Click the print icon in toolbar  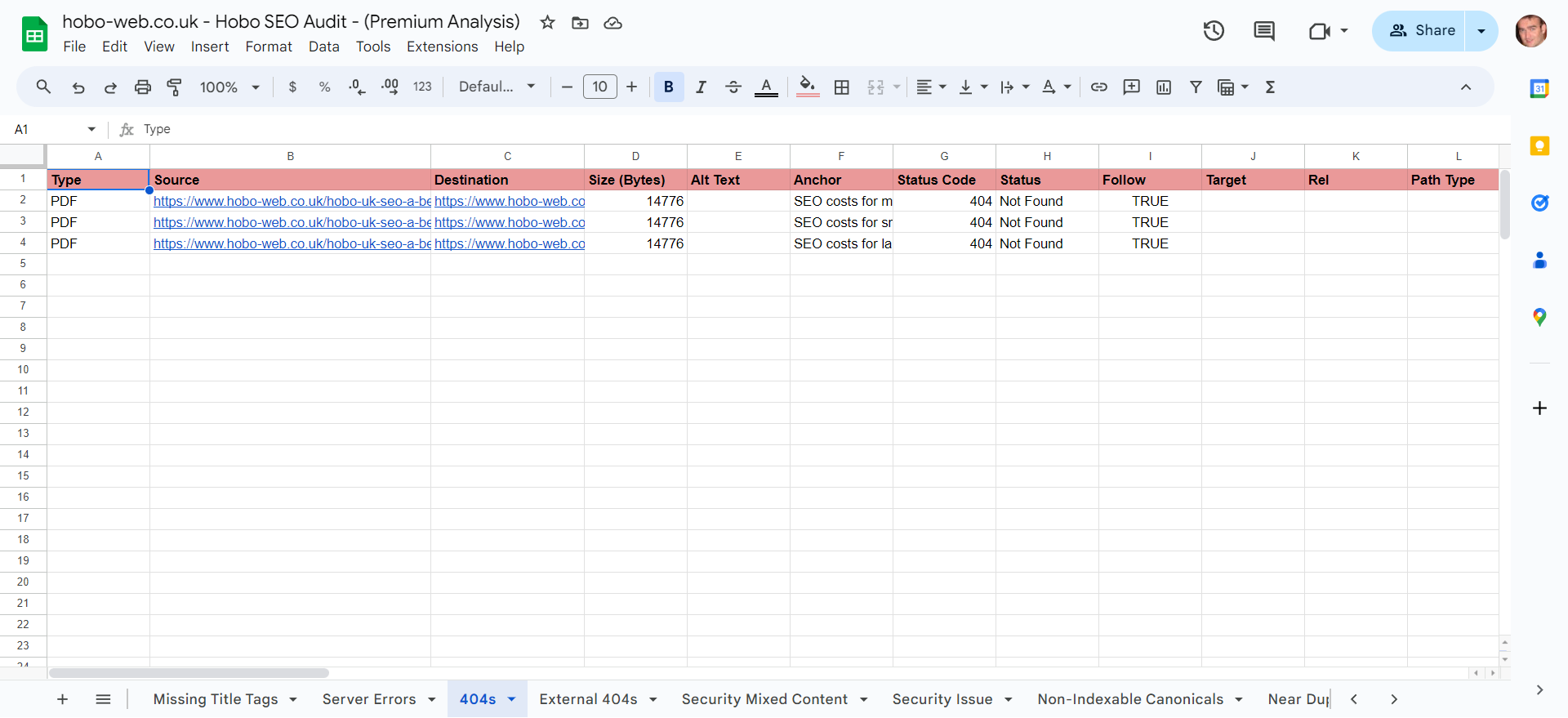point(143,87)
